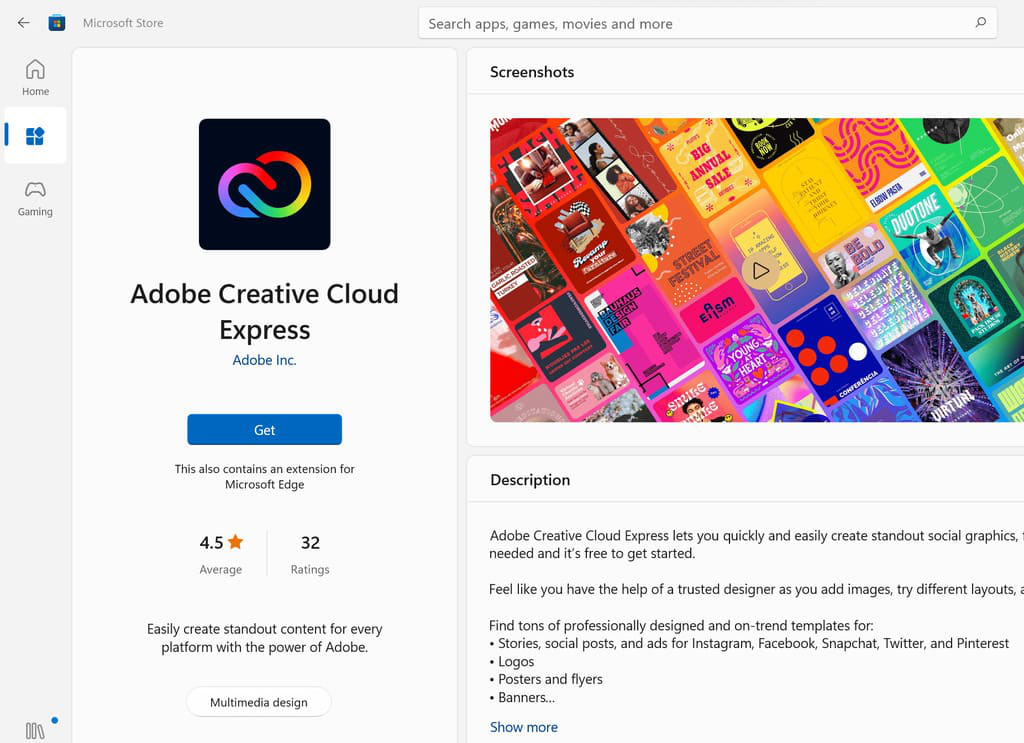Play the screenshot preview video
The width and height of the screenshot is (1024, 743).
click(x=761, y=270)
